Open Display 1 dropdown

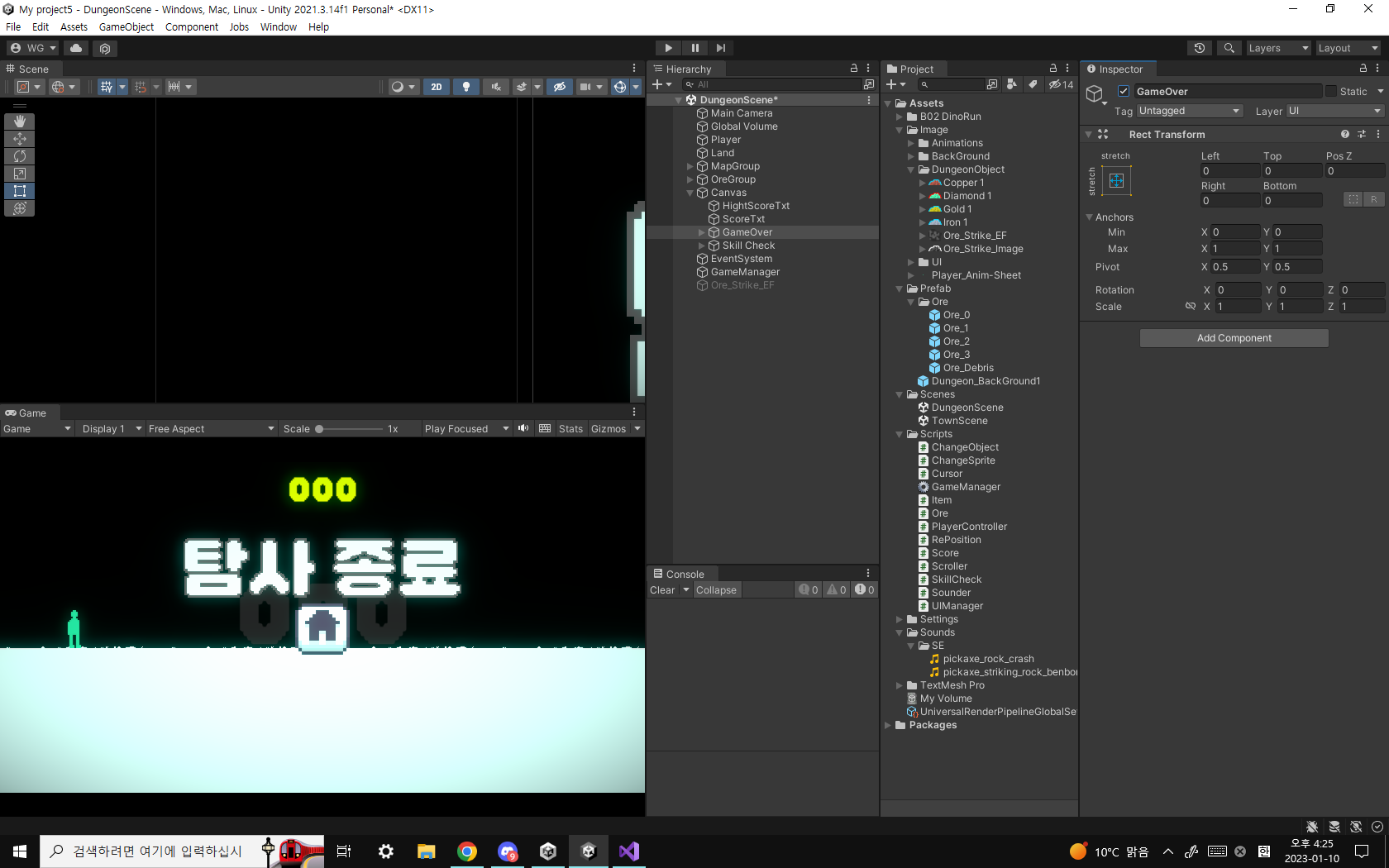[112, 429]
